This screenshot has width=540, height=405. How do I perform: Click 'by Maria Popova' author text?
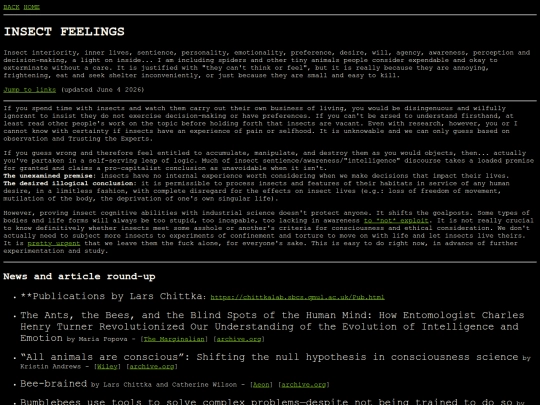[x=97, y=339]
